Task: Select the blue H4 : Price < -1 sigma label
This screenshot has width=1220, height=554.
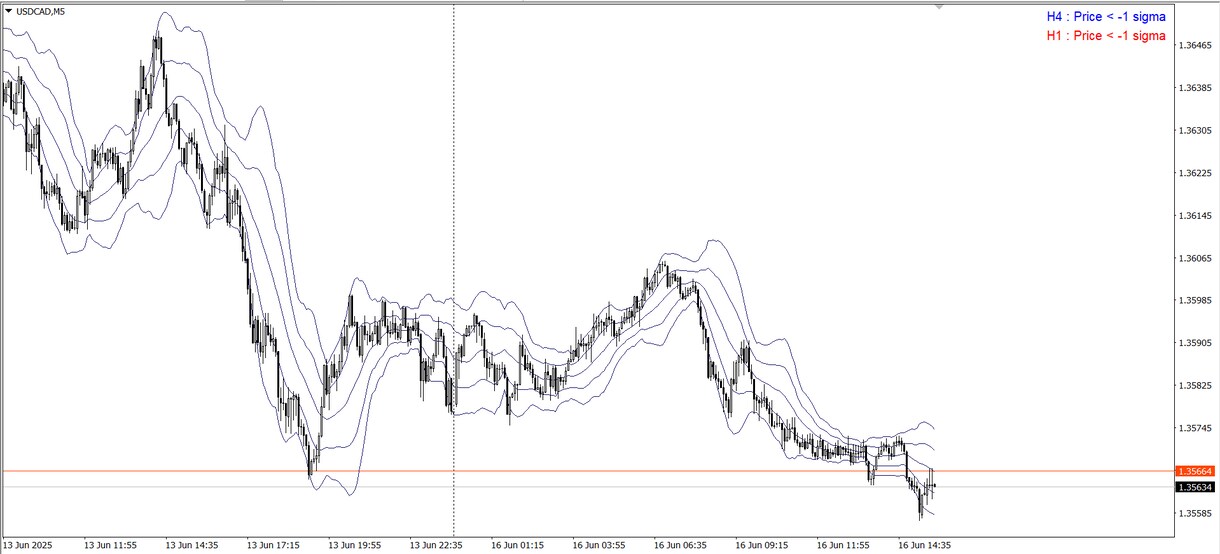Action: tap(1106, 17)
